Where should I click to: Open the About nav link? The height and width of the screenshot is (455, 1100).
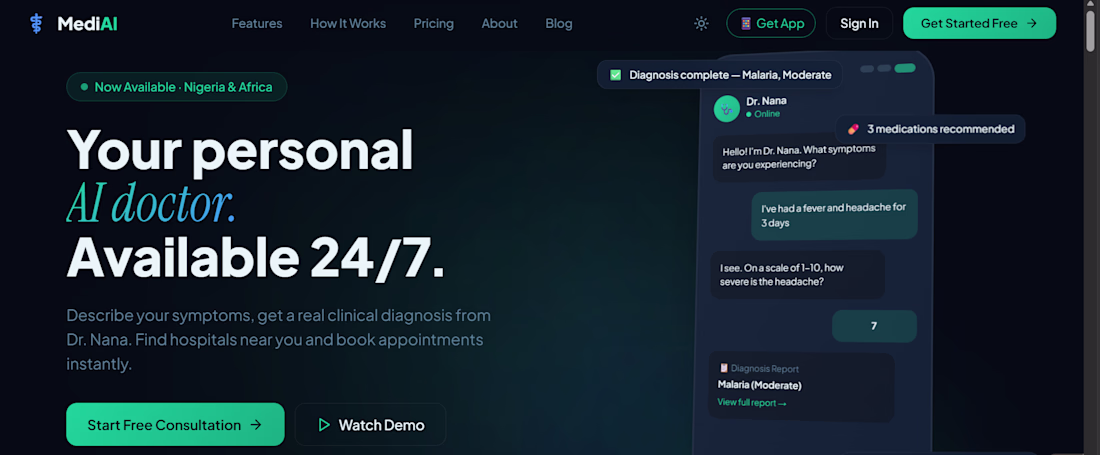pos(499,23)
